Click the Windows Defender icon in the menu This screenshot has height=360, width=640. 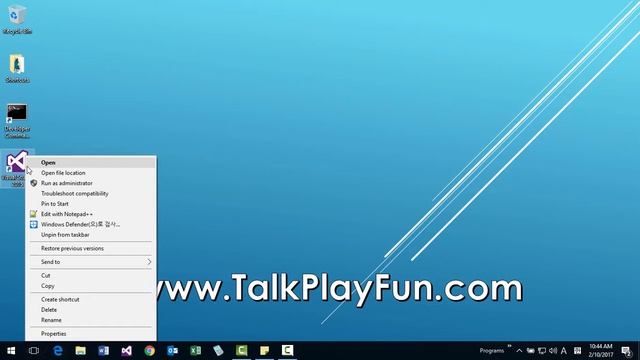(33, 224)
